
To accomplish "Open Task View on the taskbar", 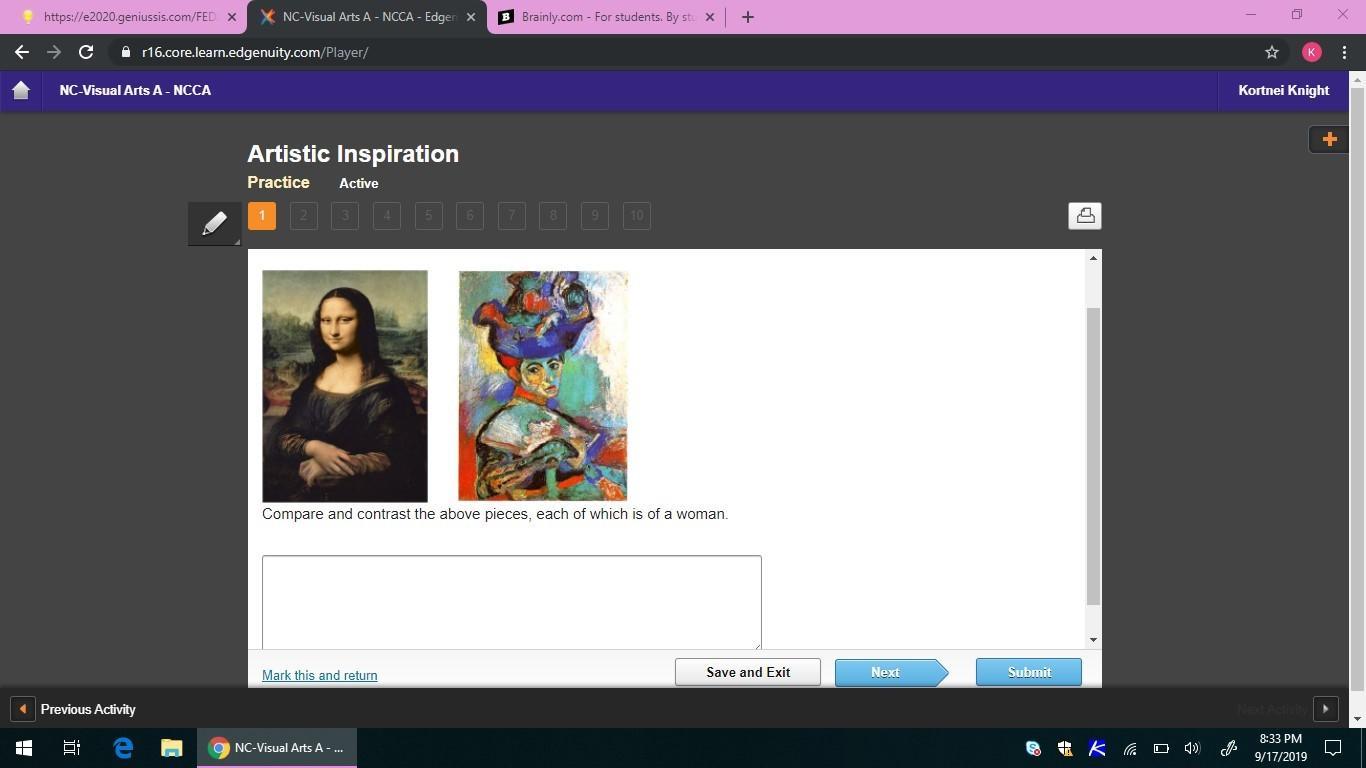I will pos(72,748).
